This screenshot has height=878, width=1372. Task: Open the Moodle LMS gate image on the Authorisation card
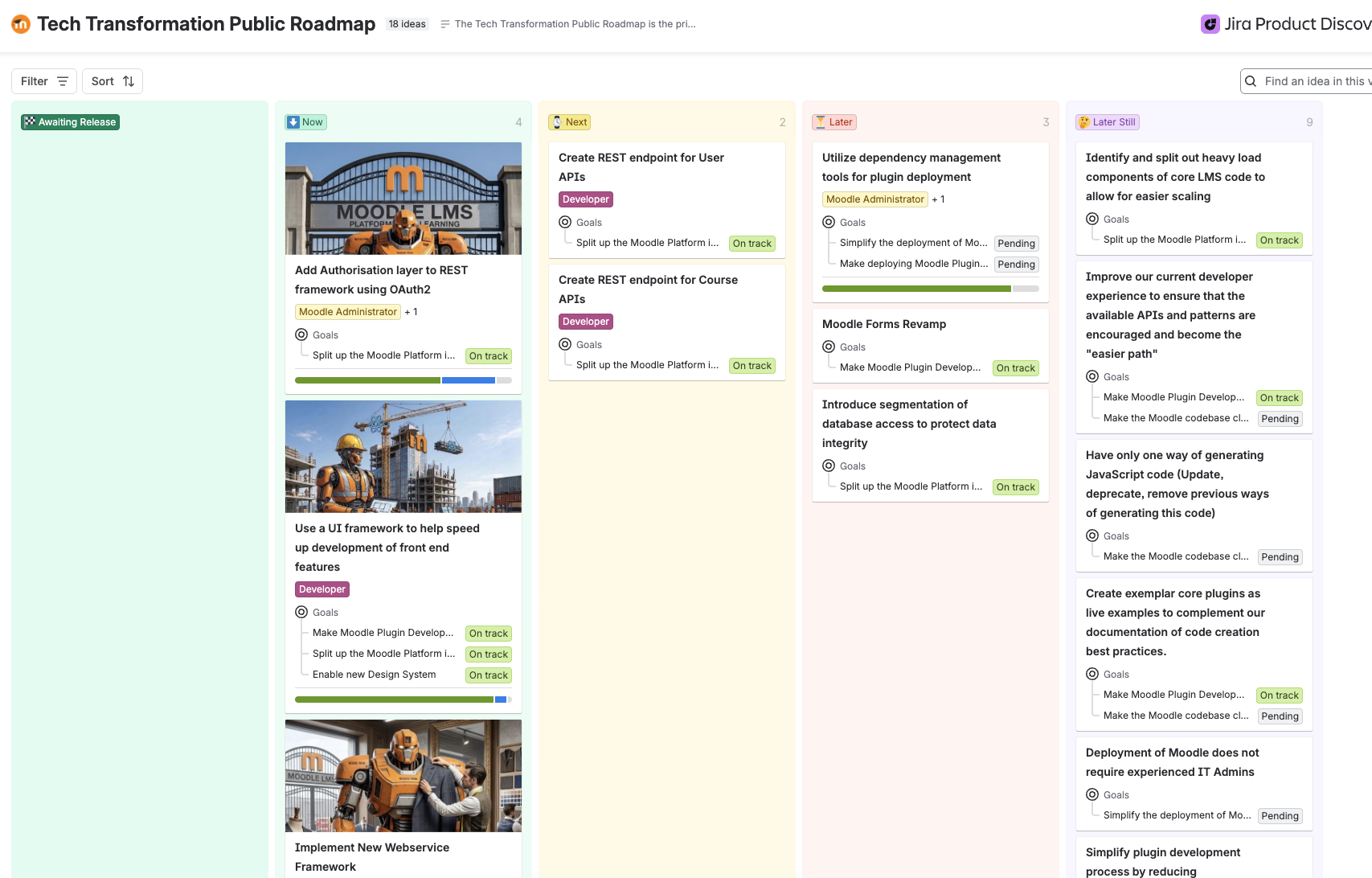click(x=403, y=199)
